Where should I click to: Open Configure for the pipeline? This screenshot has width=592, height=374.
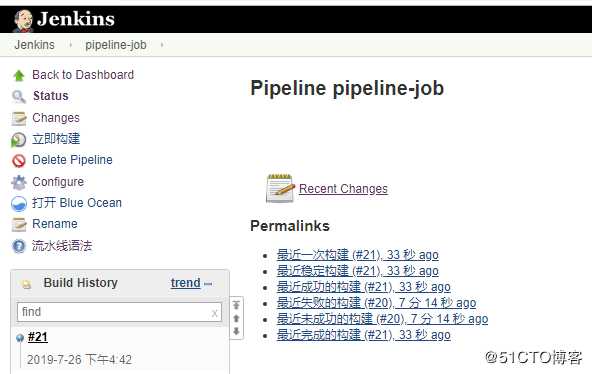pyautogui.click(x=58, y=182)
